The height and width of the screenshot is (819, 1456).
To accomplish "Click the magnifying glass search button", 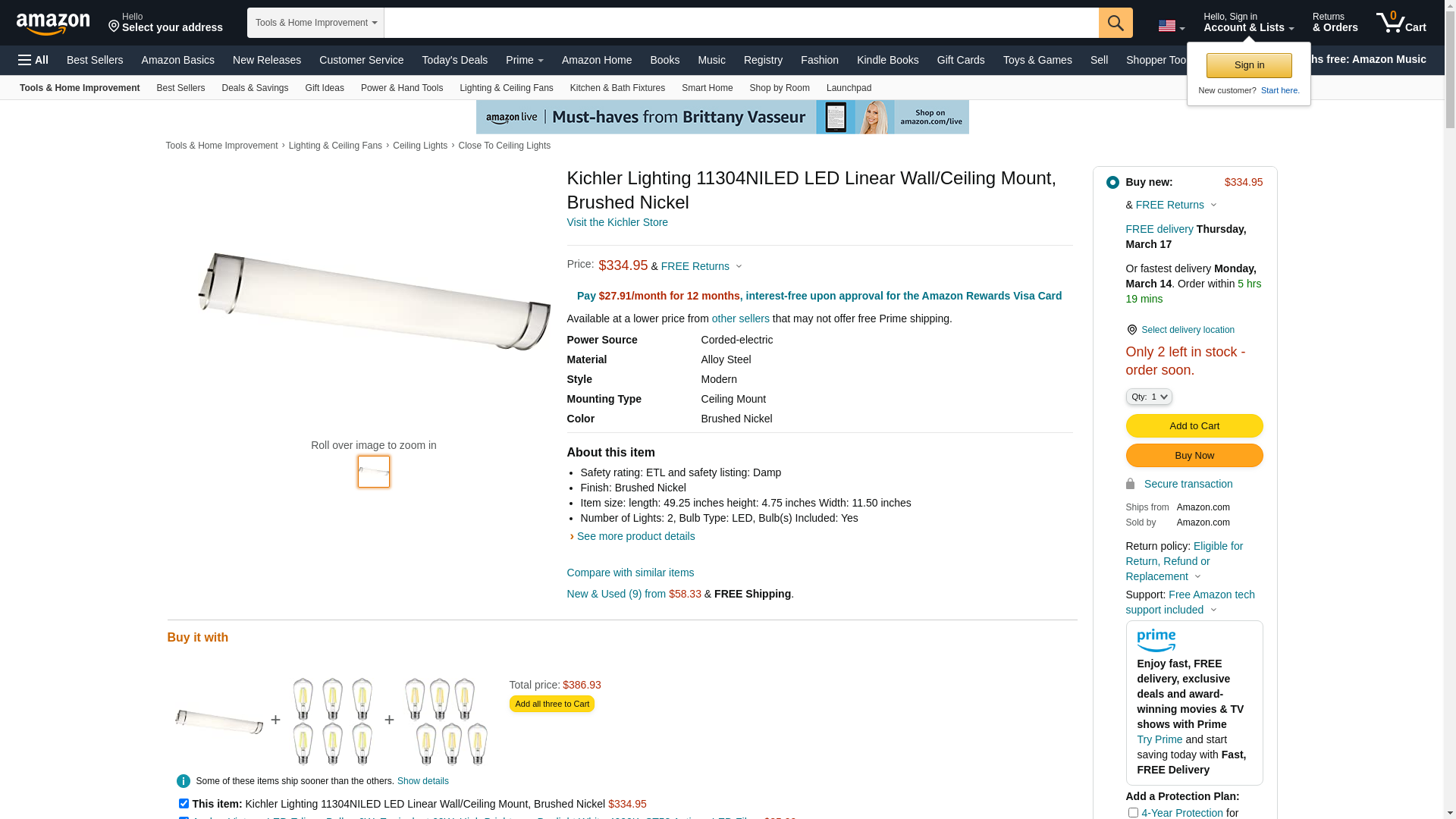I will (x=1116, y=23).
